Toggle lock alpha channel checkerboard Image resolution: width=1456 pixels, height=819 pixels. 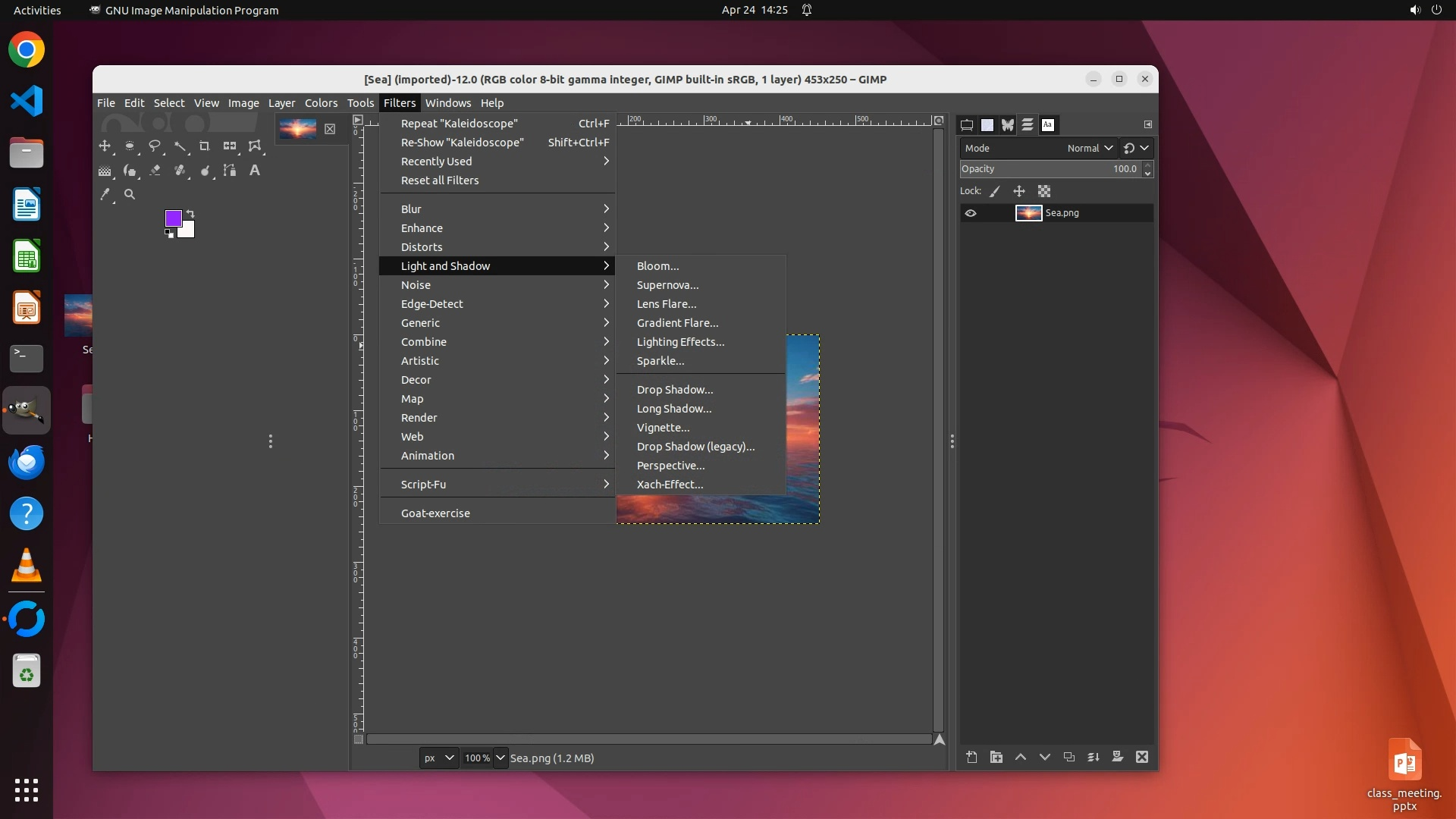(x=1044, y=192)
